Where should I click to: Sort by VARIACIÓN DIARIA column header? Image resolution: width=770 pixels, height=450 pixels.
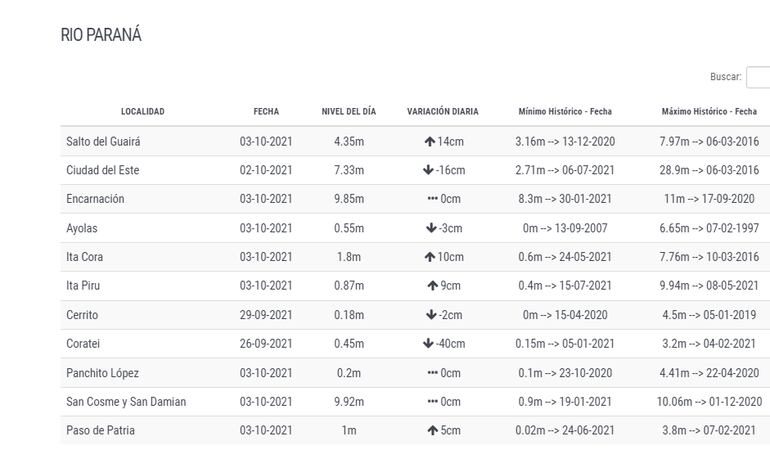point(443,111)
